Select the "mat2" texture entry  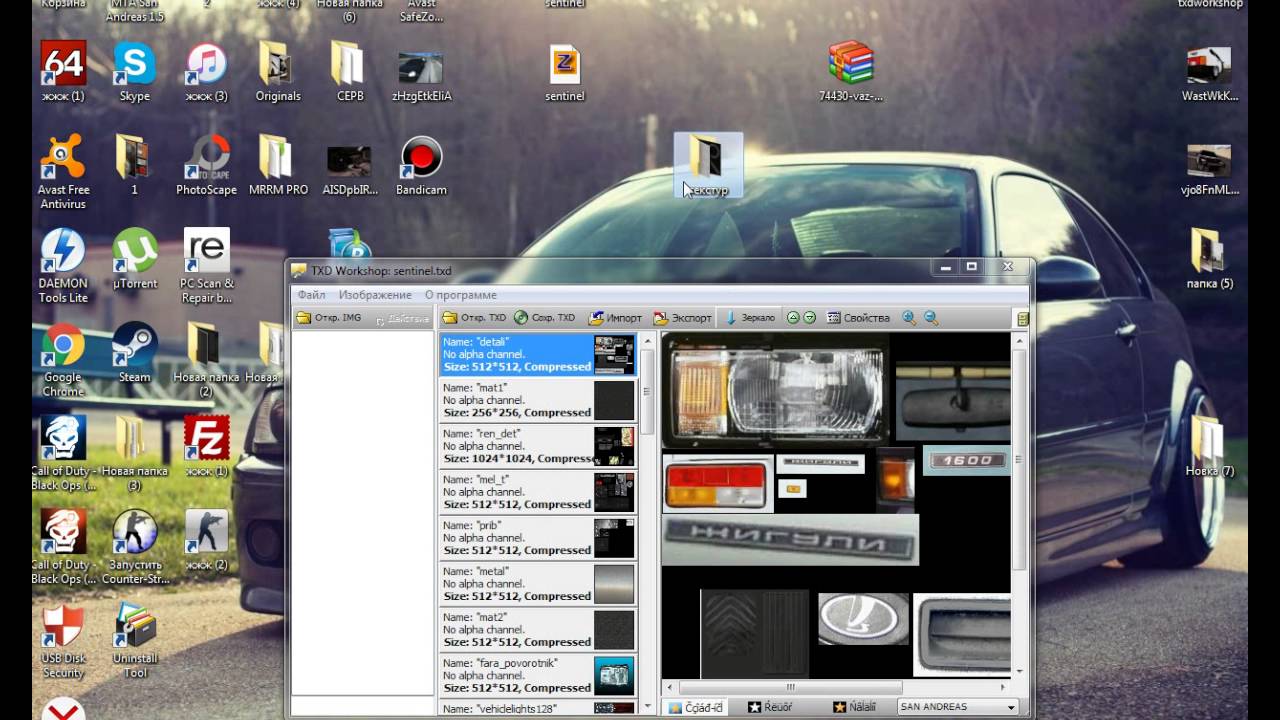[538, 631]
